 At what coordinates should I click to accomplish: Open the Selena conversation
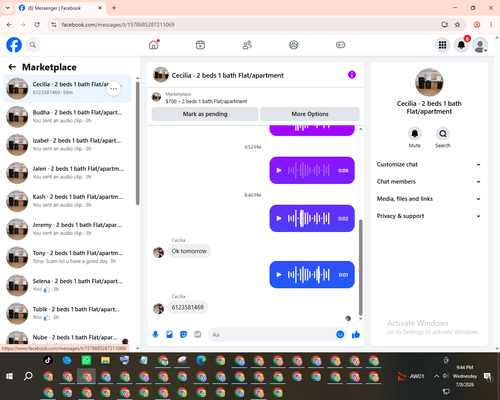point(67,285)
